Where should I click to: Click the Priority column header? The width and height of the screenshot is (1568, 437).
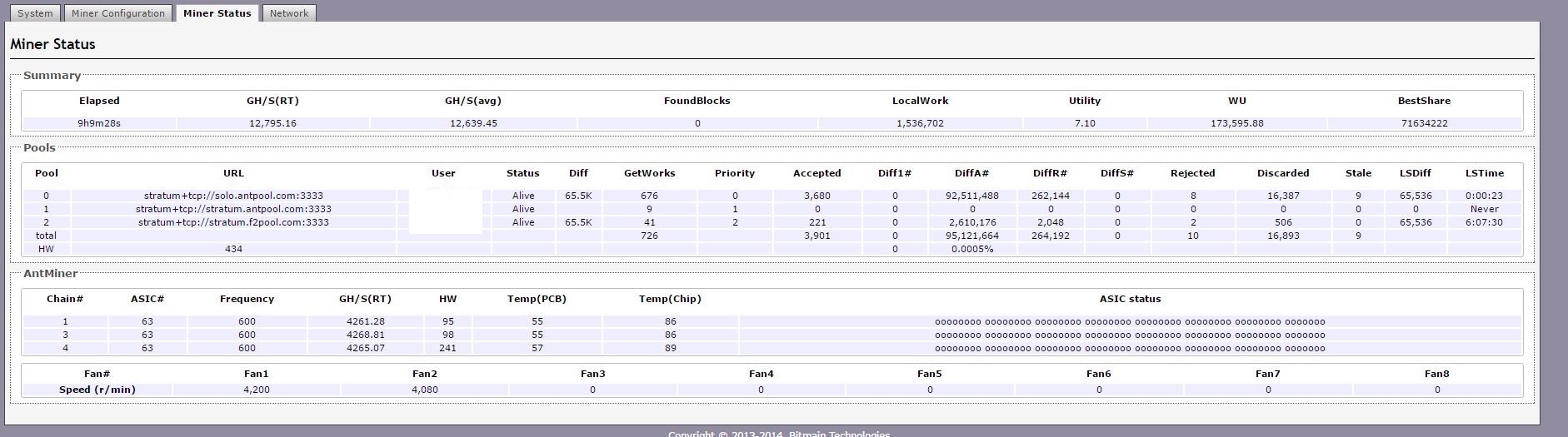[x=734, y=173]
